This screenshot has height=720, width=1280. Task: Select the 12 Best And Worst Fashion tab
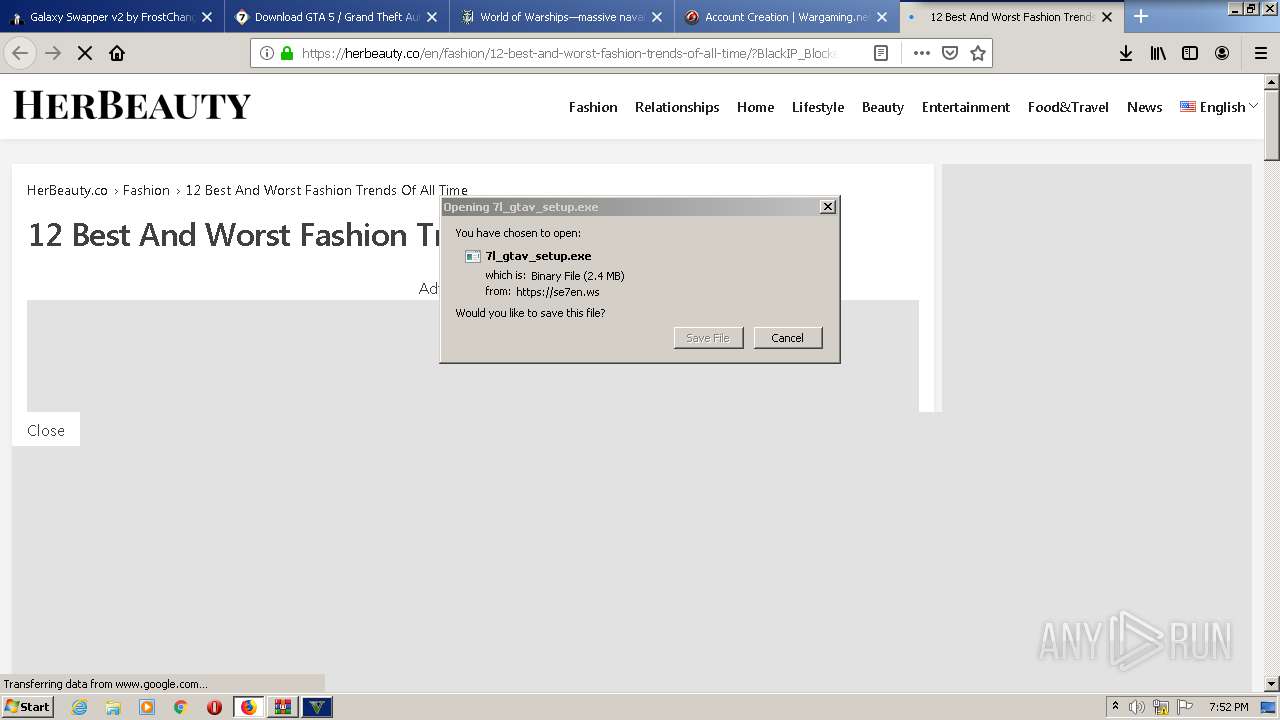point(1012,17)
